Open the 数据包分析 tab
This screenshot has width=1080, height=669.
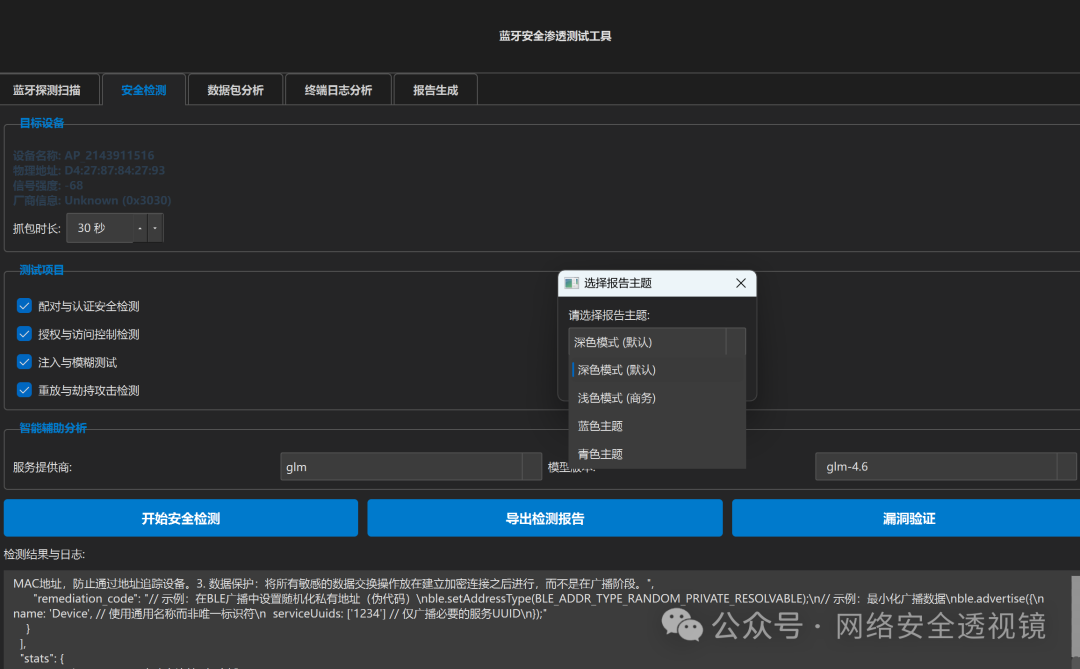[x=236, y=90]
